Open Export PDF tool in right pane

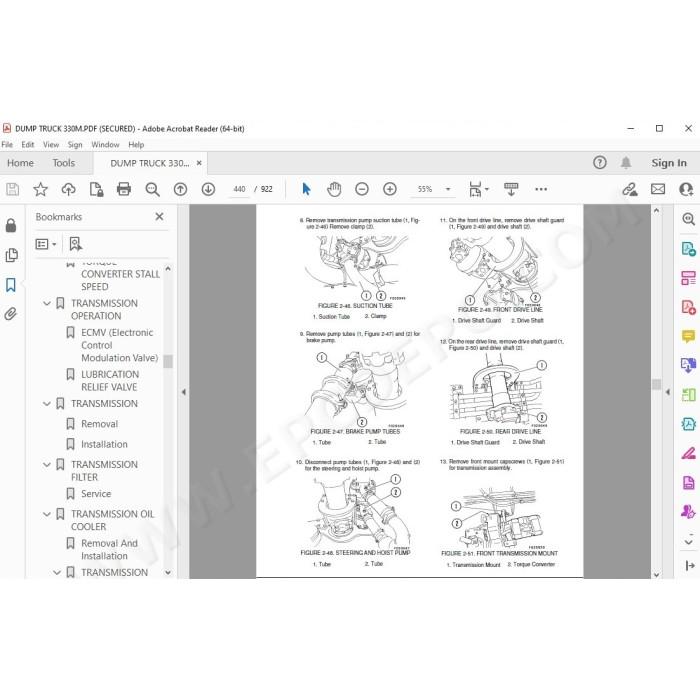(688, 248)
